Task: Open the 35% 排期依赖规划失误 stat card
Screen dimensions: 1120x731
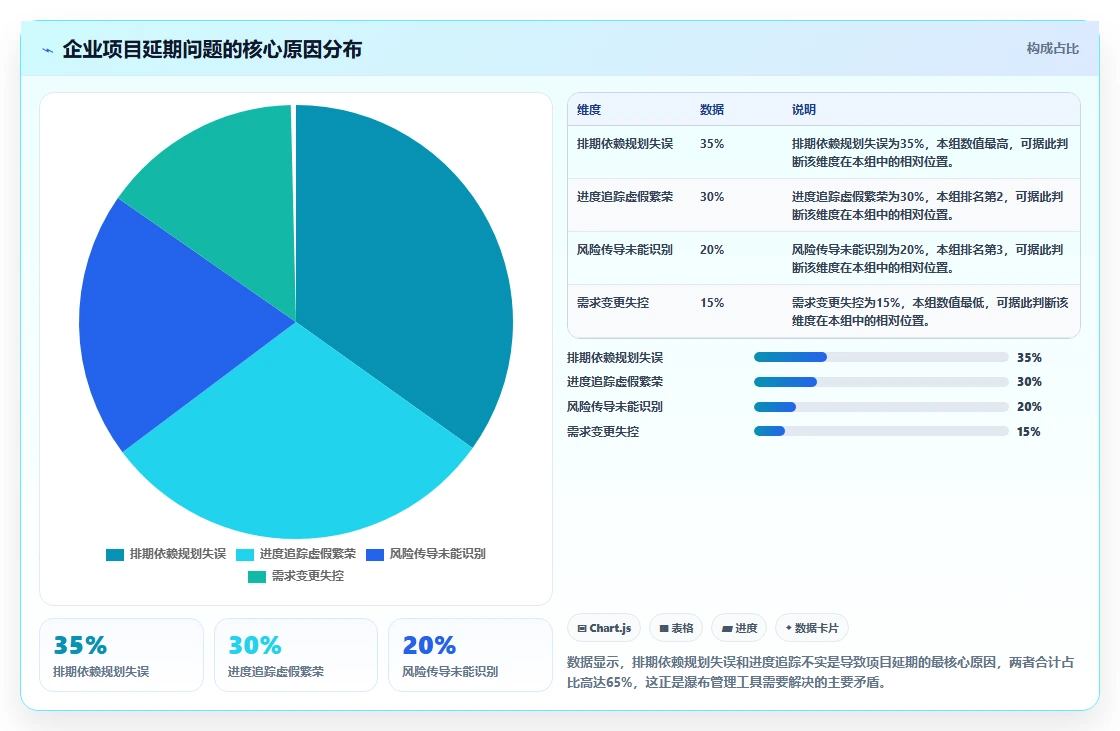Action: point(121,655)
